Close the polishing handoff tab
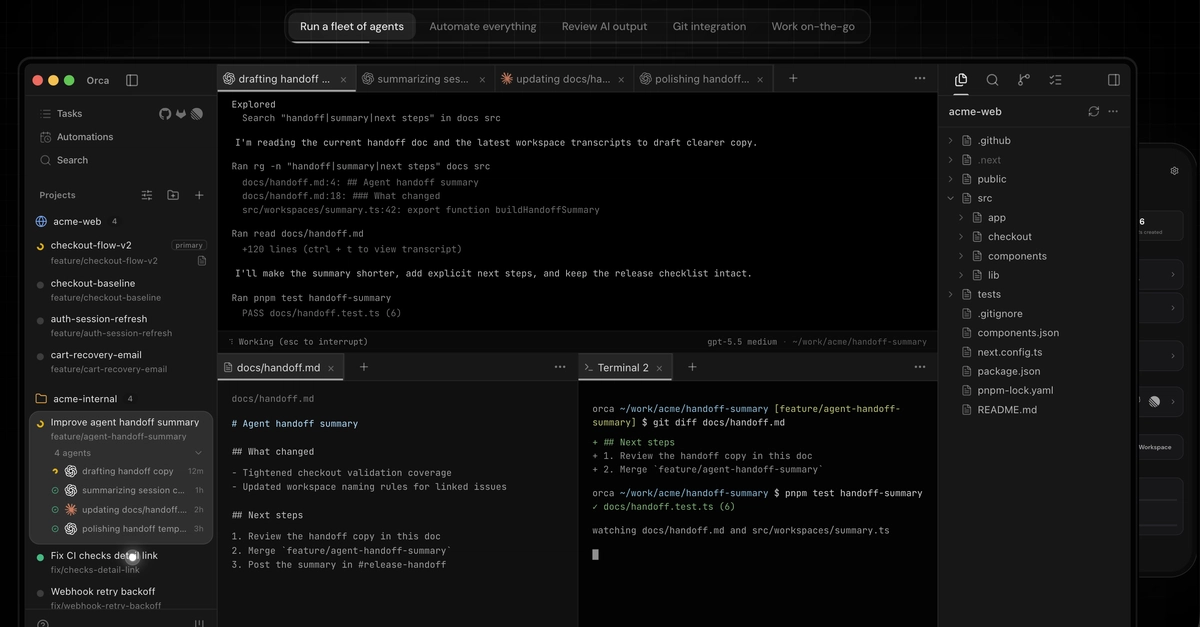This screenshot has height=627, width=1200. pyautogui.click(x=761, y=79)
